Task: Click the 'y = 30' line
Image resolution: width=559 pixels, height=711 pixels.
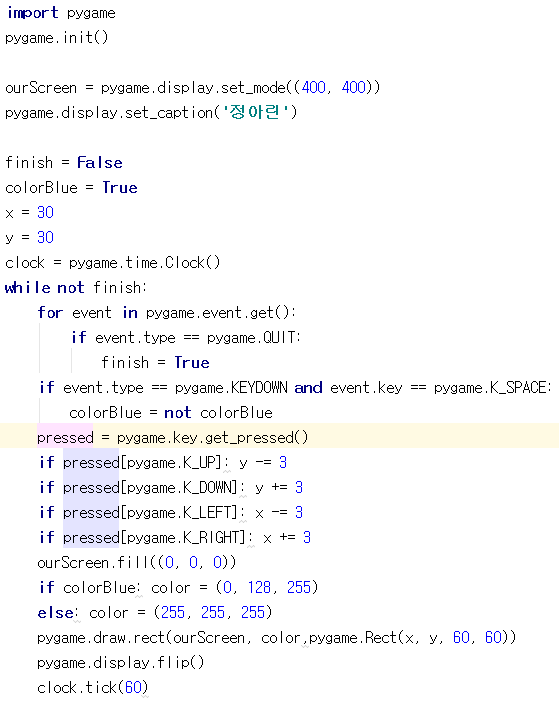Action: coord(29,237)
